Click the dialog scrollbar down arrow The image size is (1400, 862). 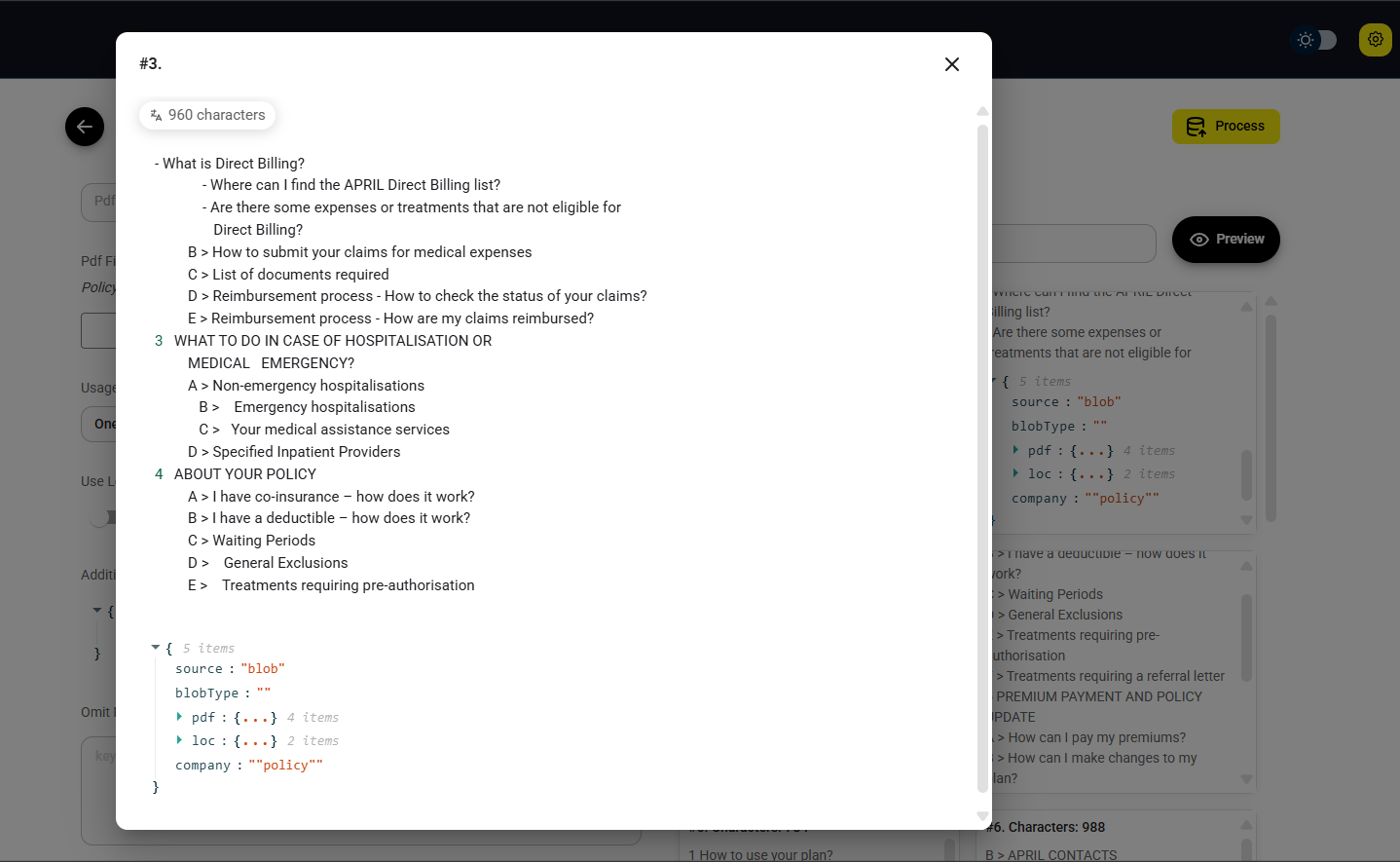click(x=982, y=816)
